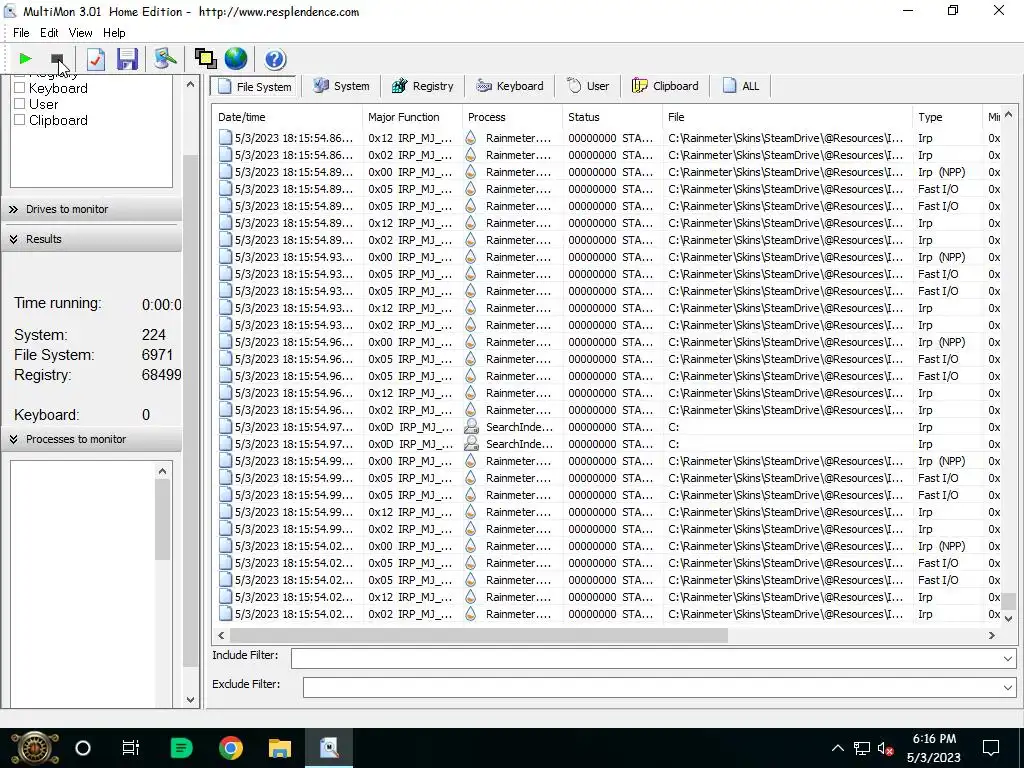Sort by the File column header
This screenshot has height=768, width=1024.
(787, 117)
